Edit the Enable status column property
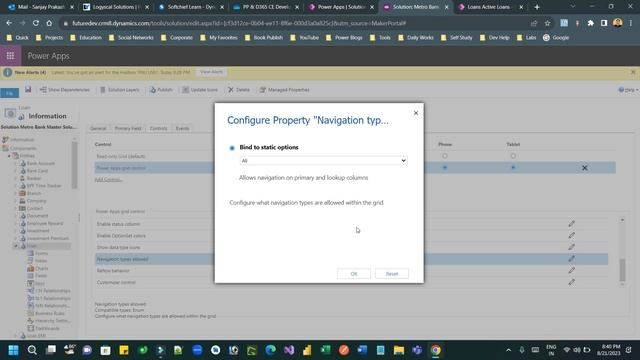This screenshot has height=360, width=640. [571, 224]
